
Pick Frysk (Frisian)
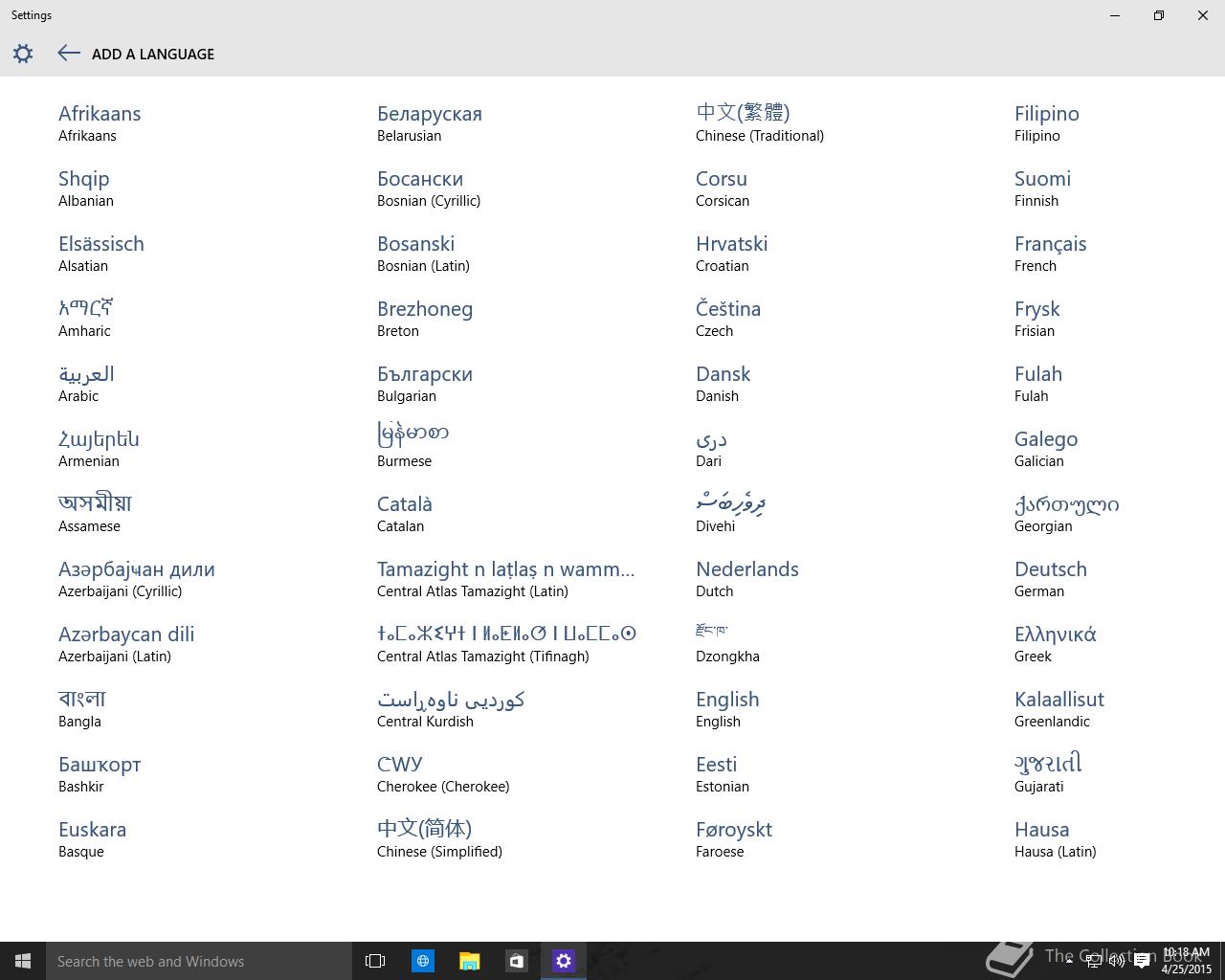(1037, 319)
